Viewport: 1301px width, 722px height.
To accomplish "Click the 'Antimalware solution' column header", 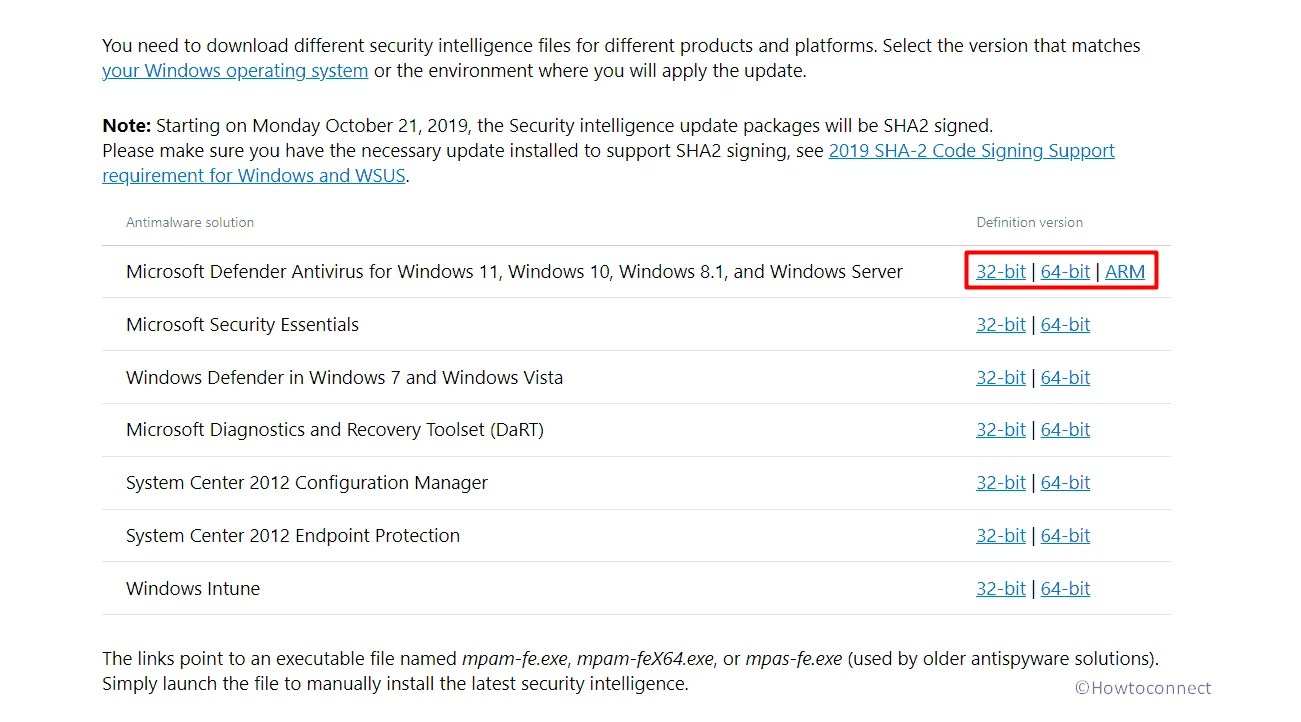I will click(x=189, y=222).
